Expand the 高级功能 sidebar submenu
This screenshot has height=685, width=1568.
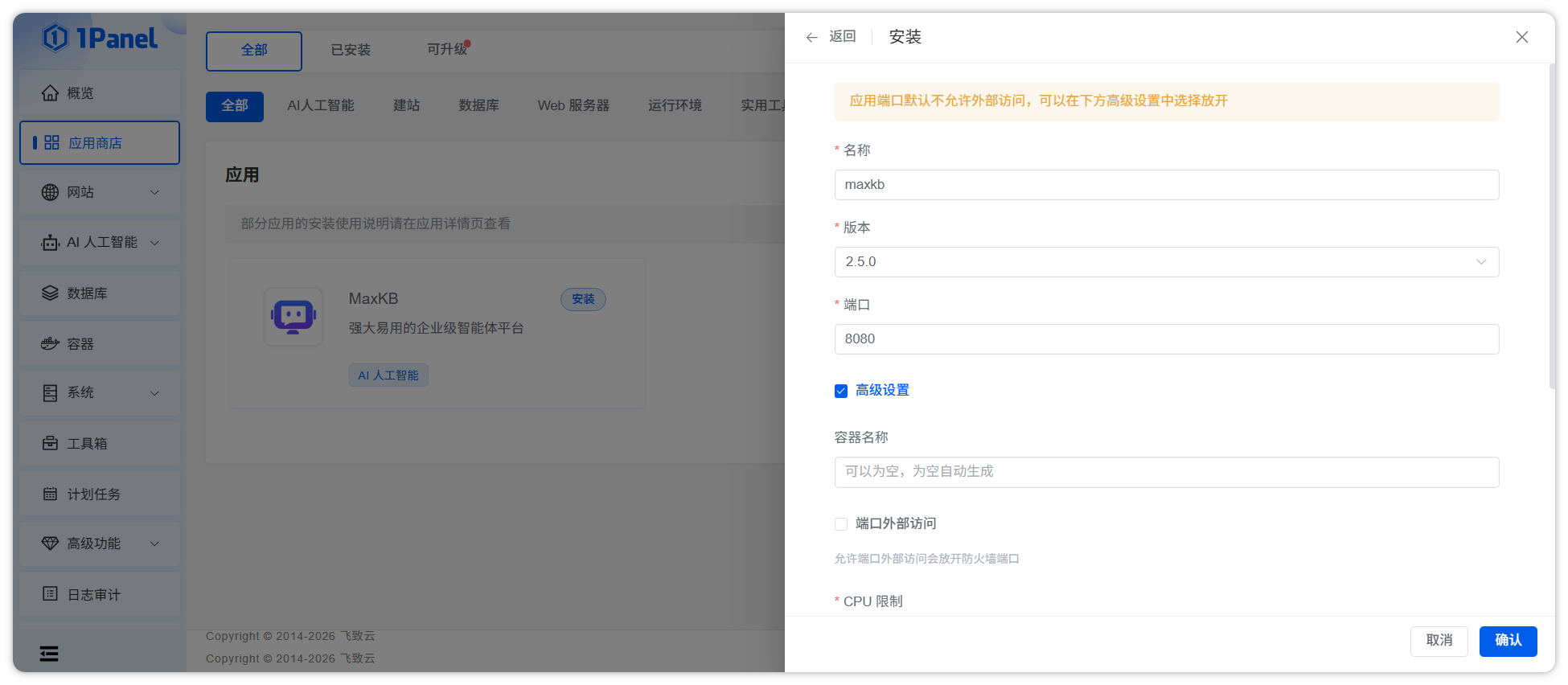154,544
